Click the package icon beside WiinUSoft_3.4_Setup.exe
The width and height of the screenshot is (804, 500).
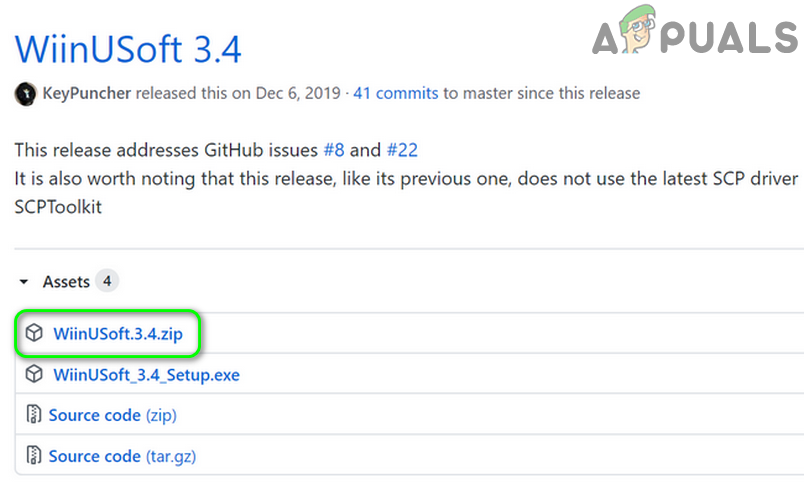(x=35, y=375)
